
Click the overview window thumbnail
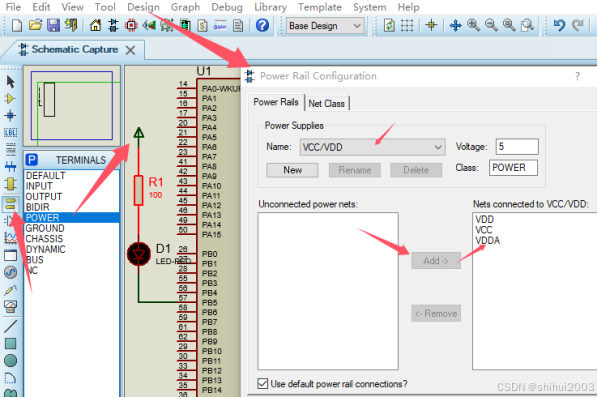72,106
